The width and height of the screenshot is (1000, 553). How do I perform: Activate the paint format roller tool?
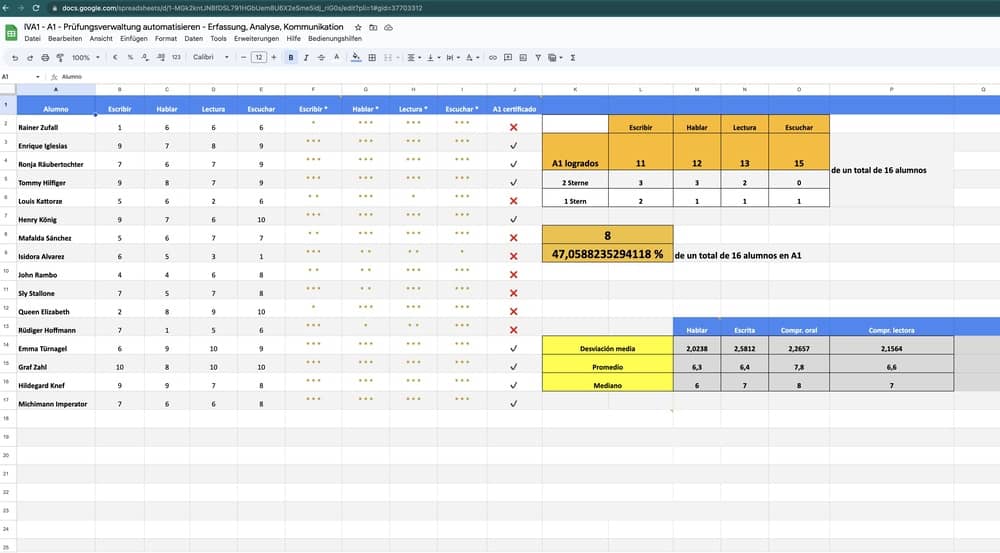tap(59, 58)
